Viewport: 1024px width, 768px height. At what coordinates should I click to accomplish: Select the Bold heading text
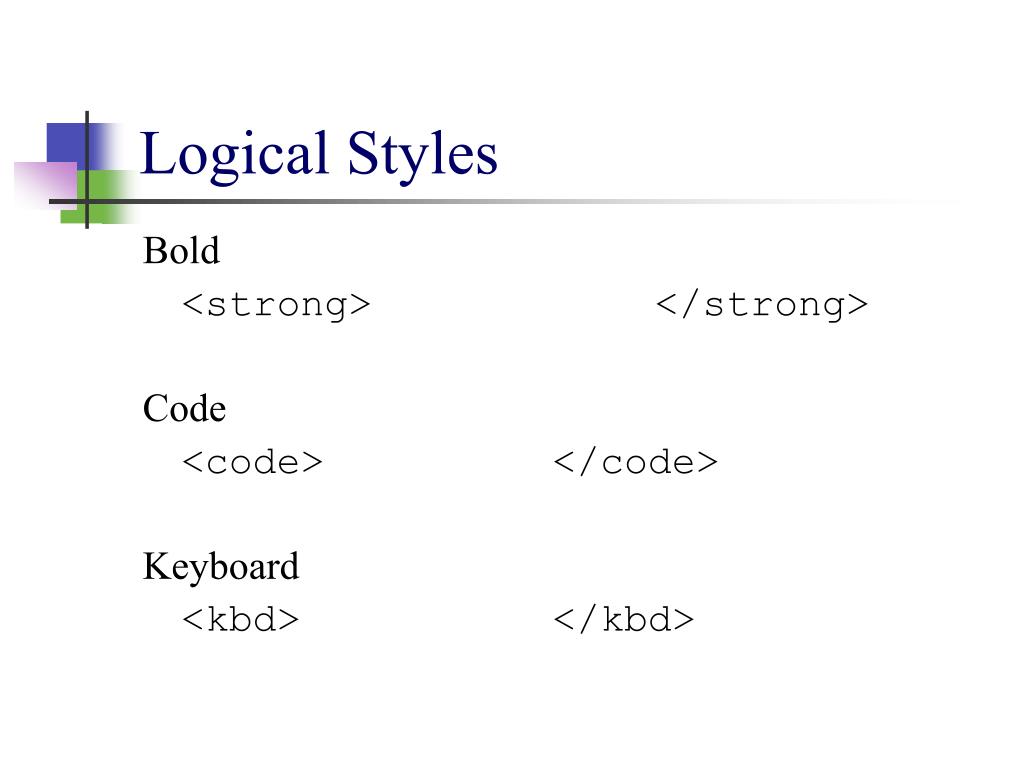coord(182,251)
